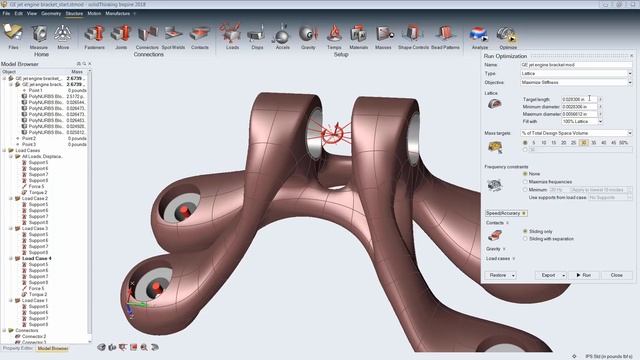Open the Edit menu

pos(19,13)
